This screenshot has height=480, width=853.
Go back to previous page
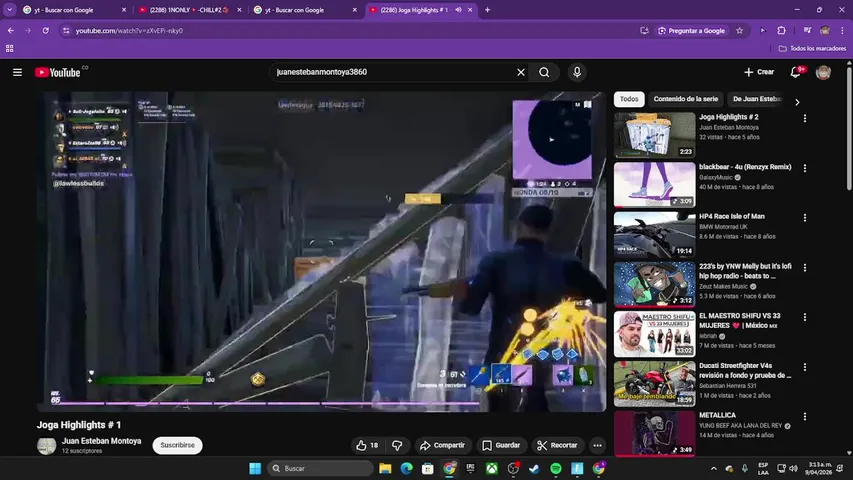coord(11,30)
